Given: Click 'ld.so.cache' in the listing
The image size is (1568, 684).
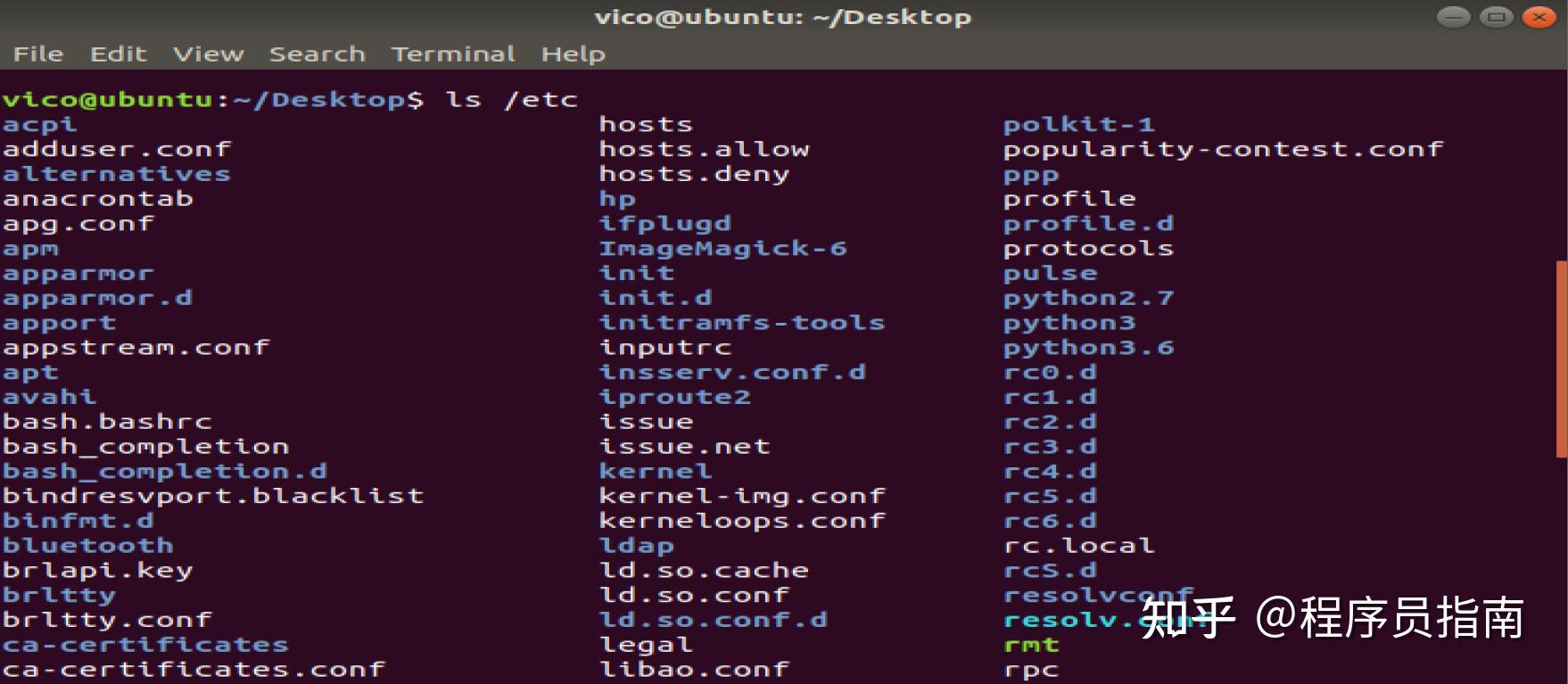Looking at the screenshot, I should 705,571.
